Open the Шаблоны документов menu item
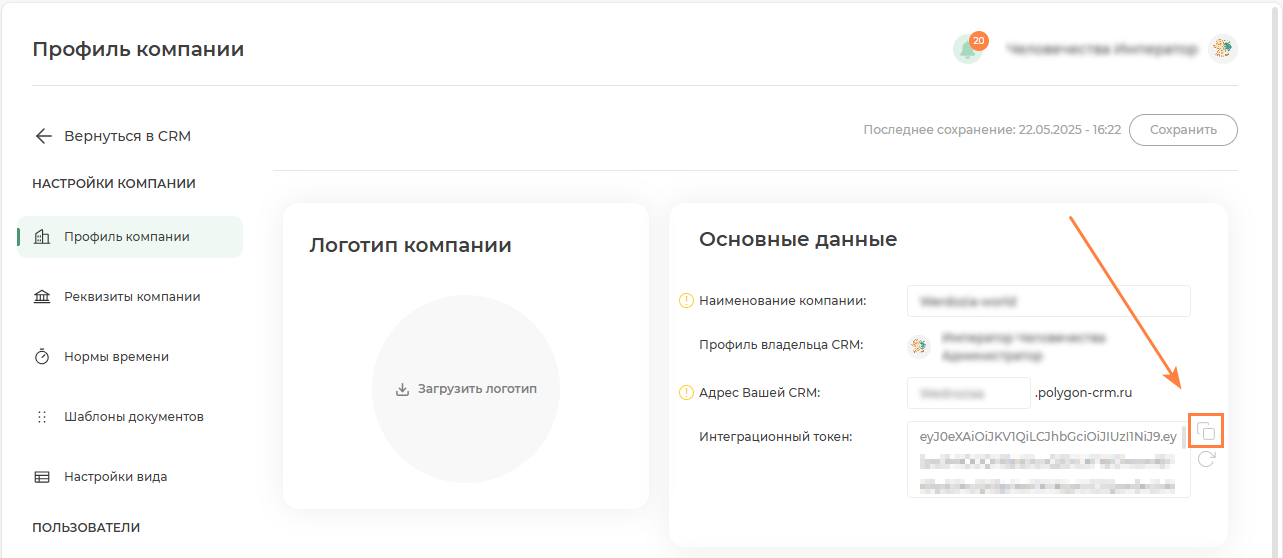Viewport: 1283px width, 558px height. (134, 417)
